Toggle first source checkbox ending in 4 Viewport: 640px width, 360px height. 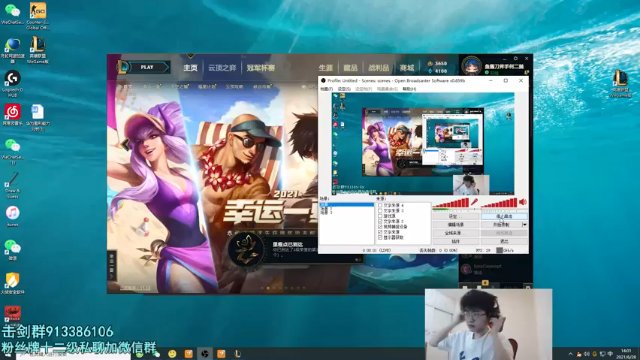(x=380, y=205)
